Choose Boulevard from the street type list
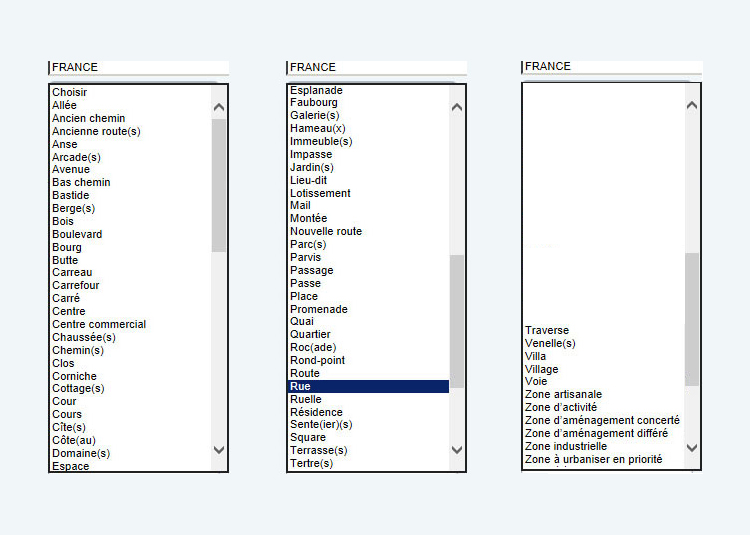750x535 pixels. click(x=77, y=234)
